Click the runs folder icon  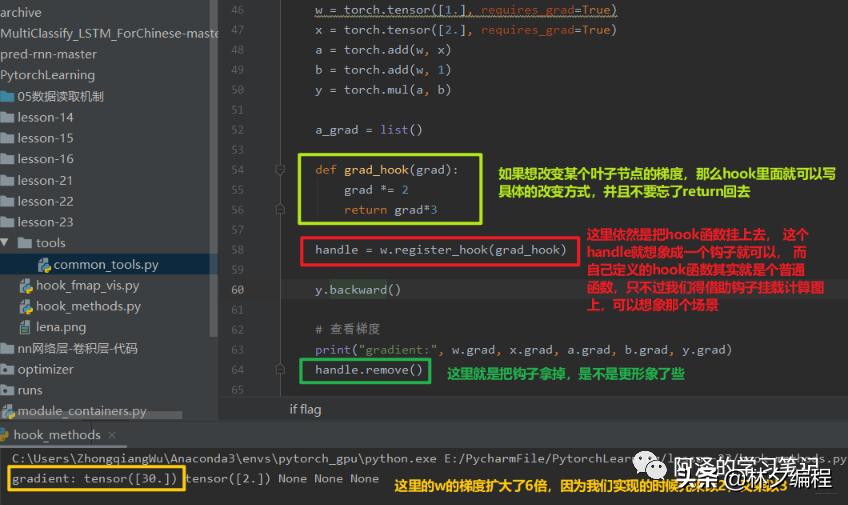(8, 390)
